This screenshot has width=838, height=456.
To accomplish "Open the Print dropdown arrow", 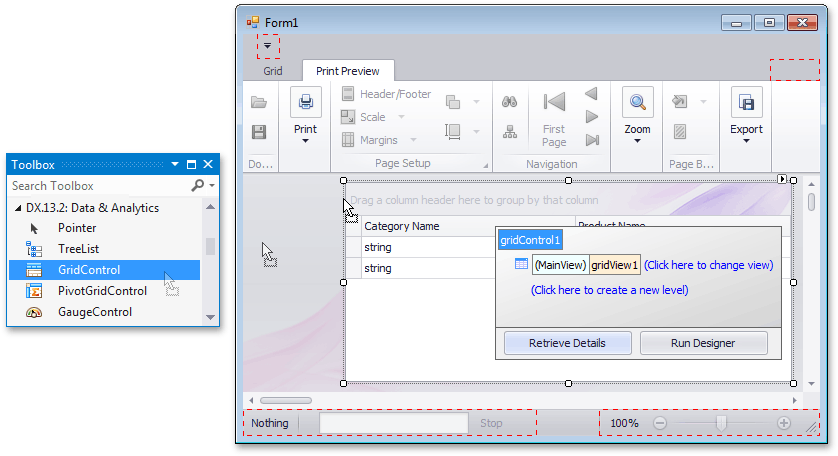I will (x=305, y=141).
